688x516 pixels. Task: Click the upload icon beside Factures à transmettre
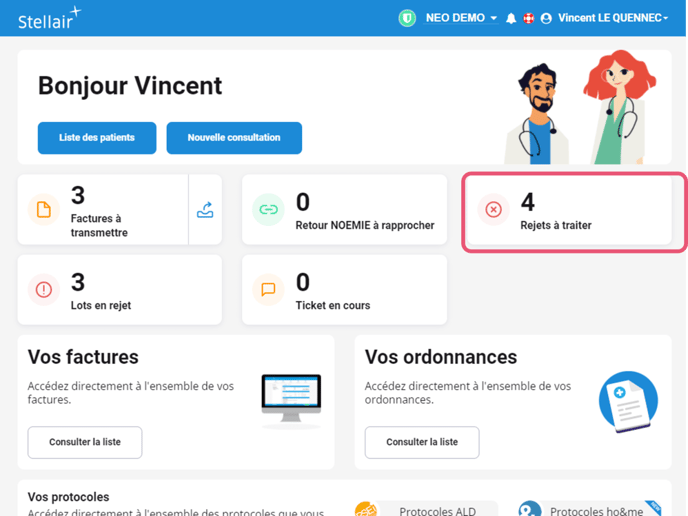(x=205, y=210)
